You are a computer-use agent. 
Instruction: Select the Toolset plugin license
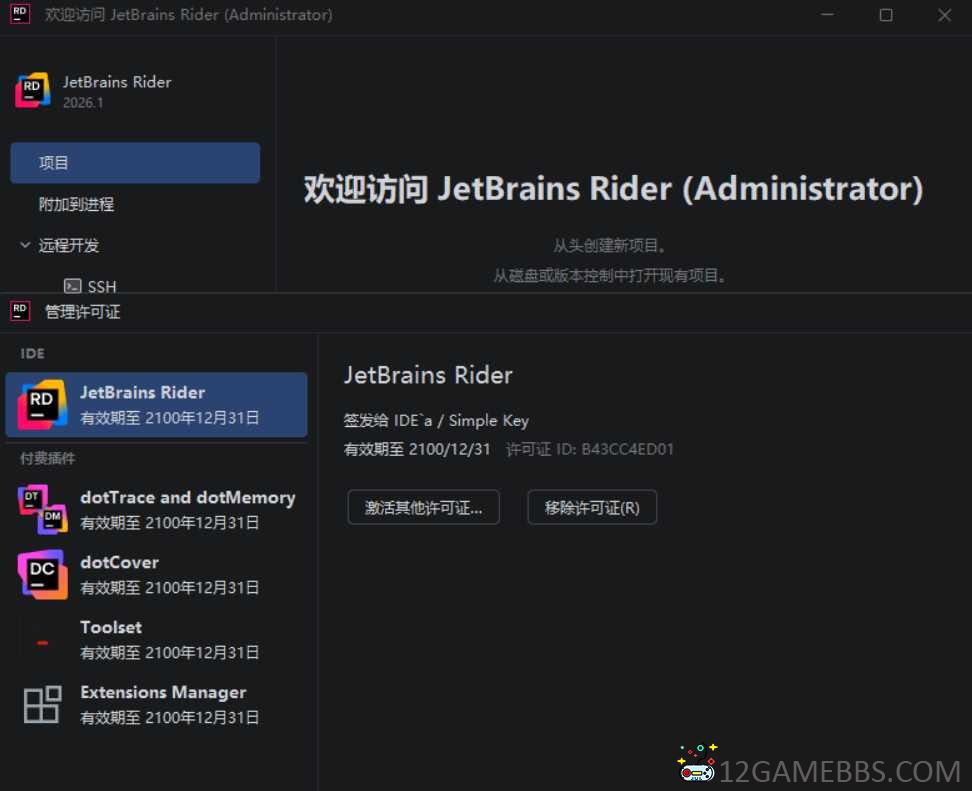[x=156, y=640]
